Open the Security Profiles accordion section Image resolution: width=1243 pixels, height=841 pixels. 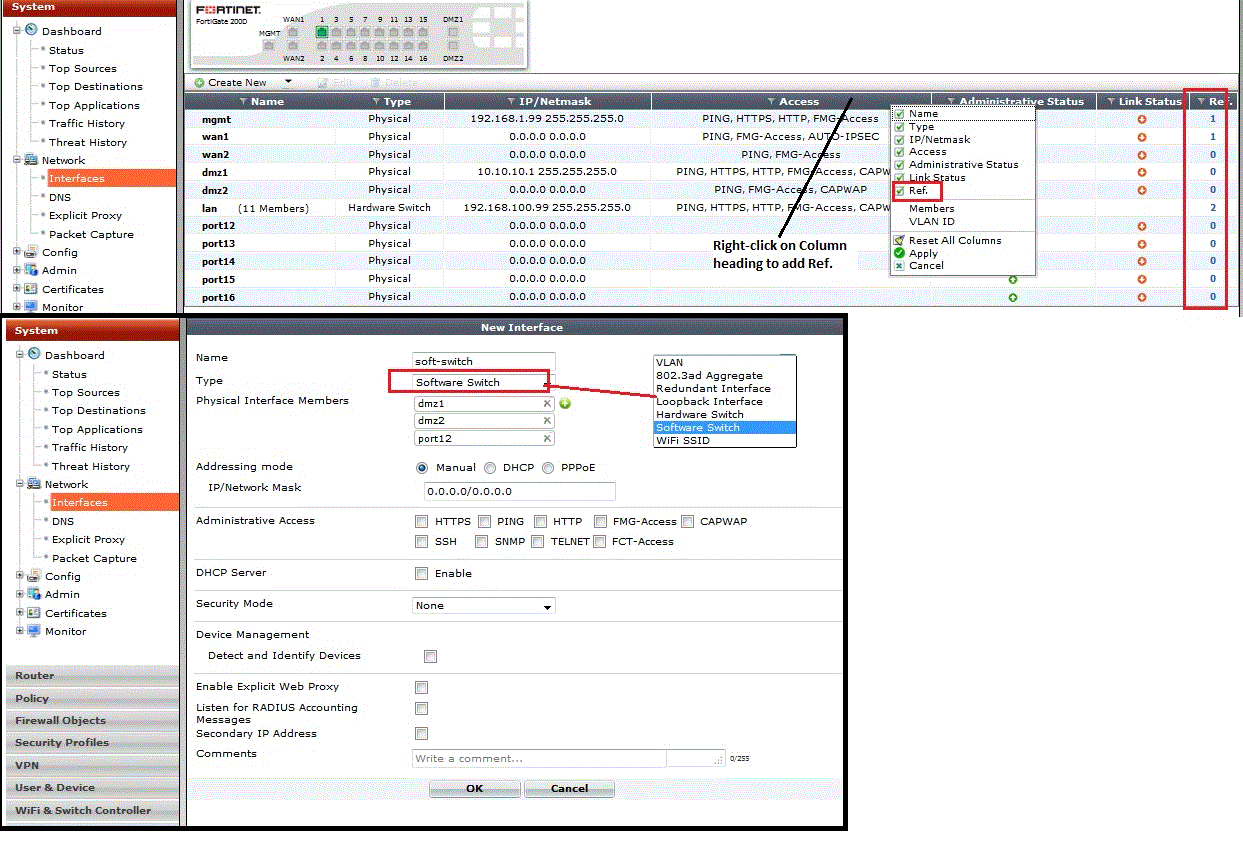point(92,742)
